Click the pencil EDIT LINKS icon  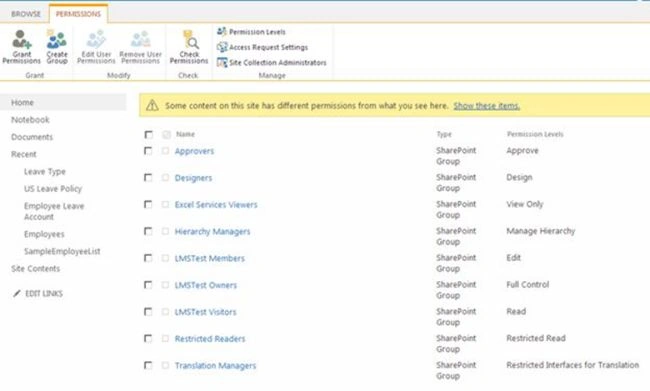click(17, 294)
